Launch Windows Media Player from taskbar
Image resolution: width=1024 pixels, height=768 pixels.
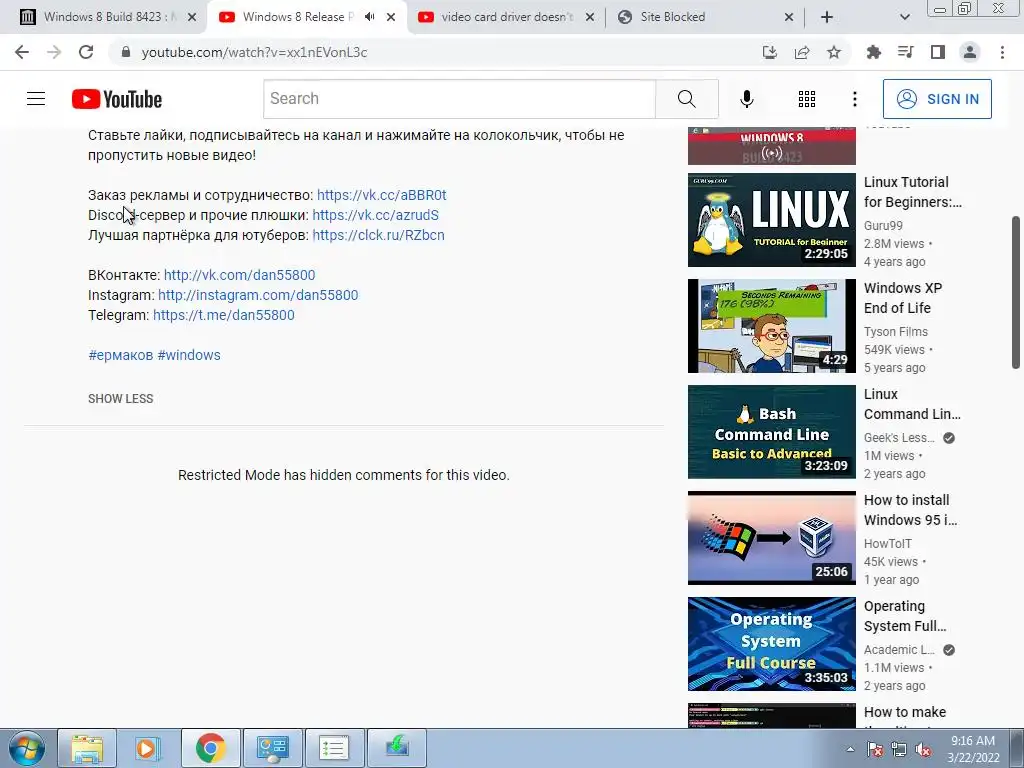tap(148, 748)
